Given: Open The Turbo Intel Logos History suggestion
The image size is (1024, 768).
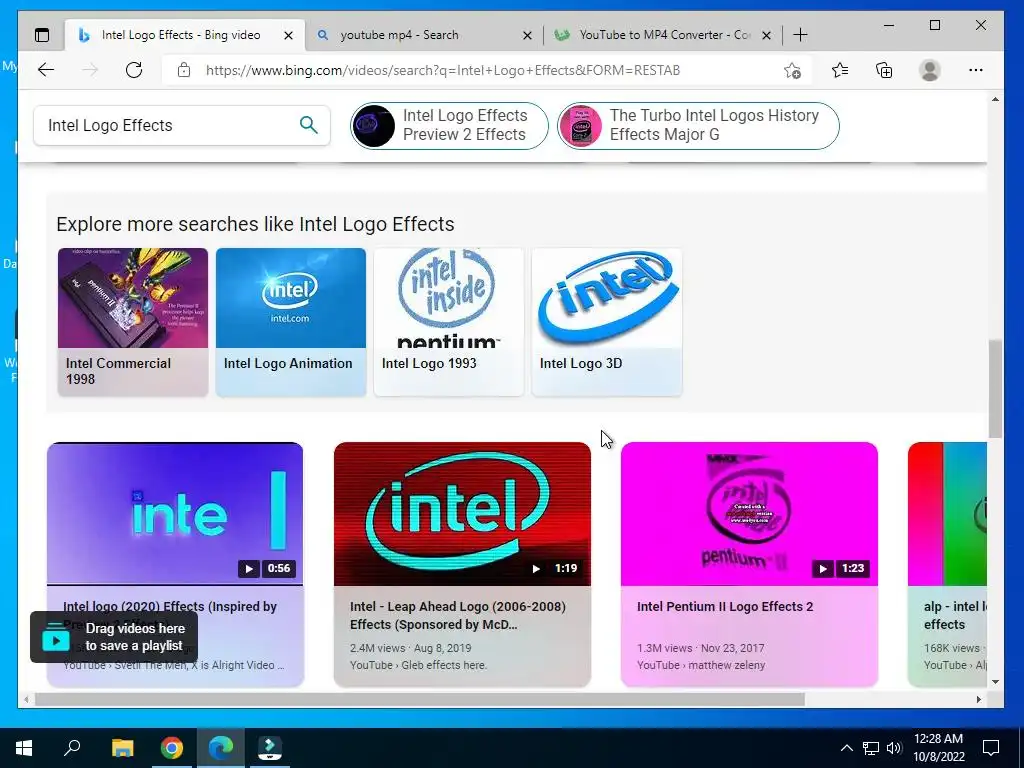Looking at the screenshot, I should pyautogui.click(x=698, y=125).
